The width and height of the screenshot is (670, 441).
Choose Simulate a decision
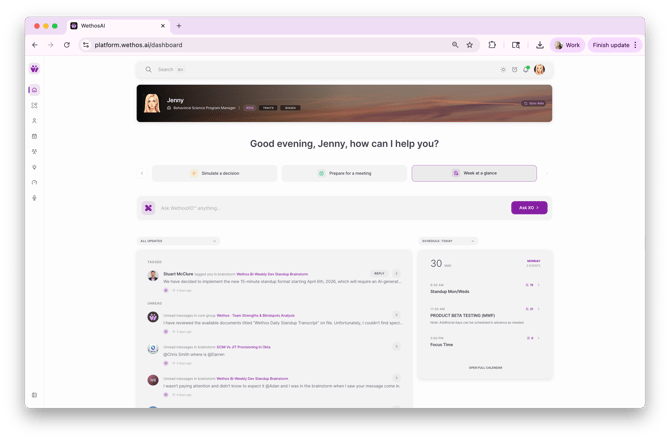pos(215,173)
